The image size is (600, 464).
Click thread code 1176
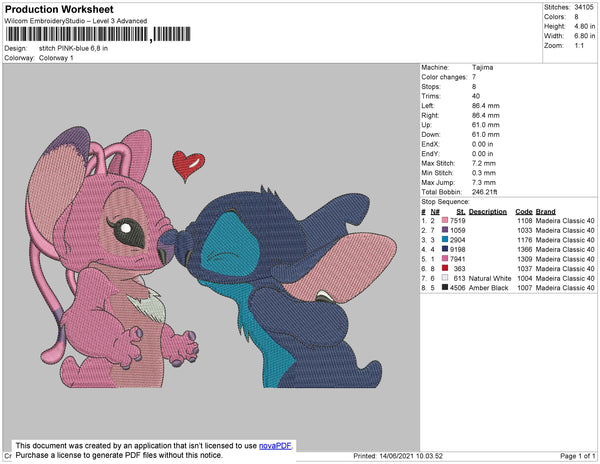click(x=525, y=240)
